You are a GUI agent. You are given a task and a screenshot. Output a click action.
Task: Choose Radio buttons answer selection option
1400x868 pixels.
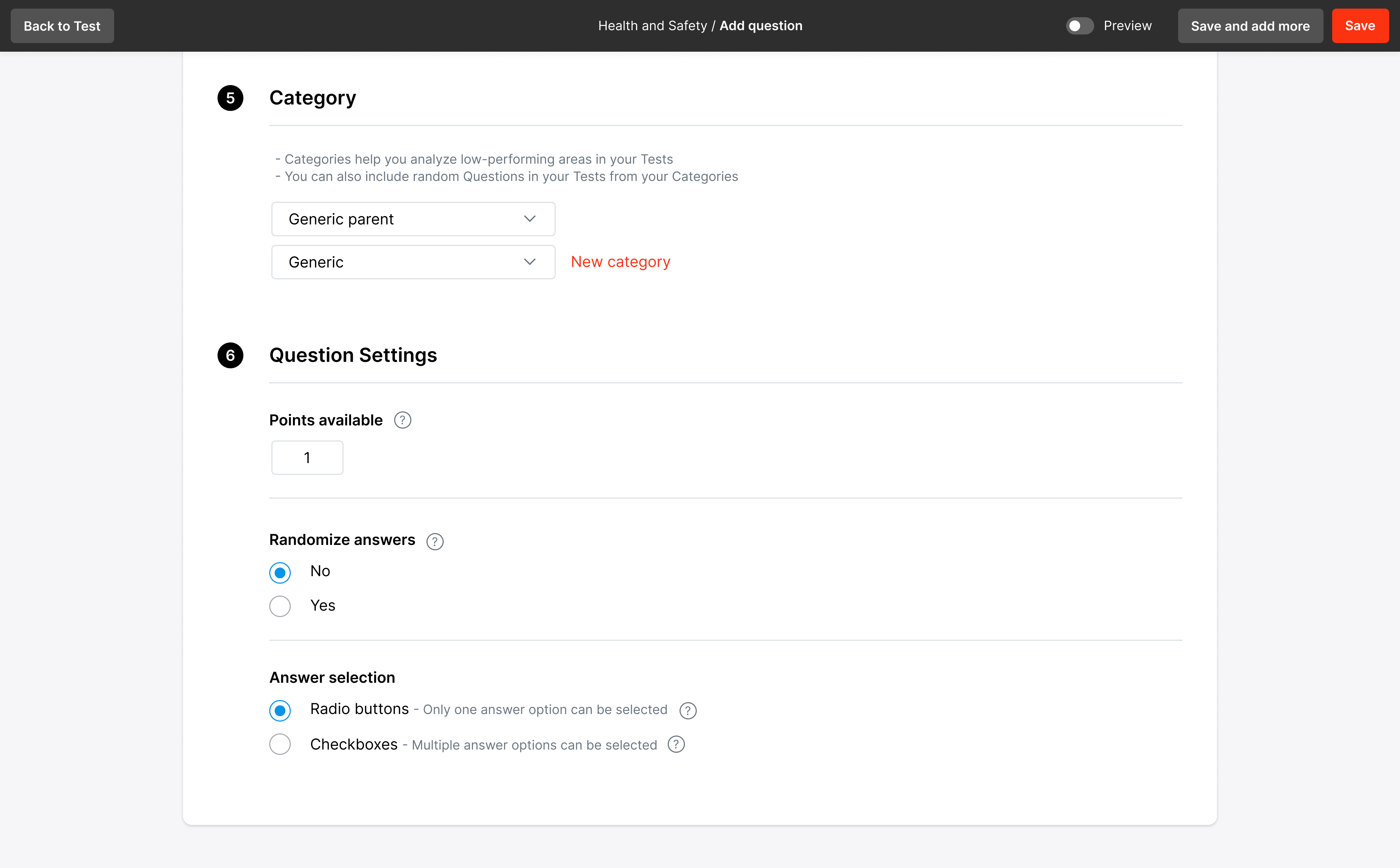point(280,711)
